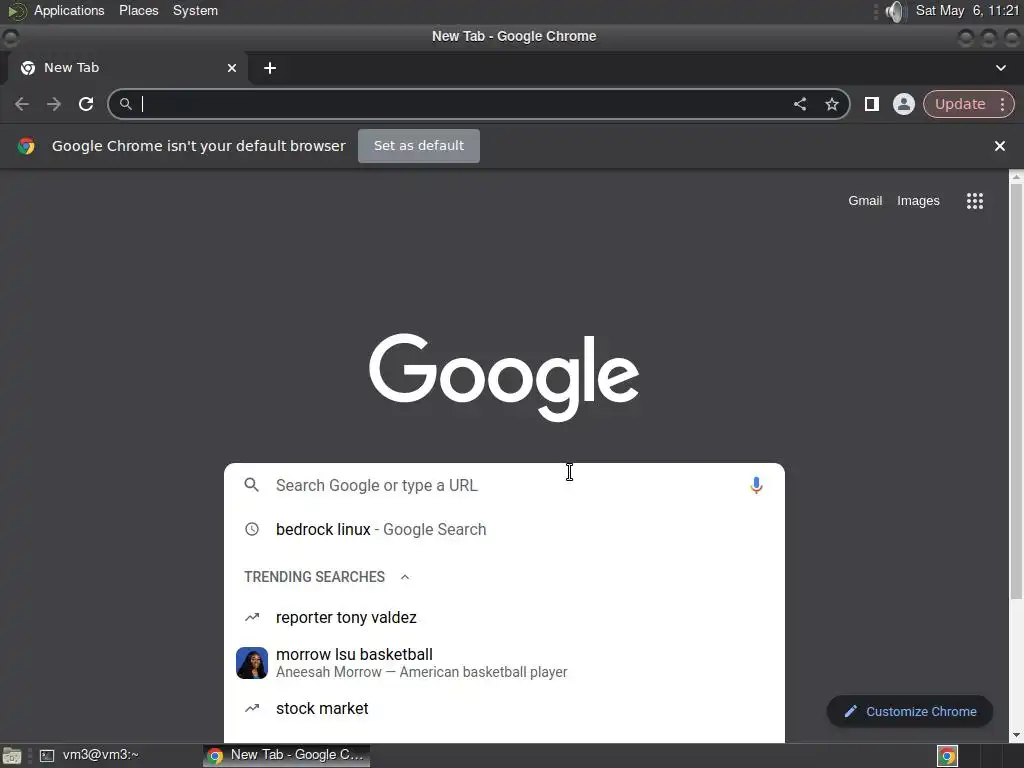Click the speaker volume icon in system panel
The height and width of the screenshot is (768, 1024).
click(x=896, y=11)
